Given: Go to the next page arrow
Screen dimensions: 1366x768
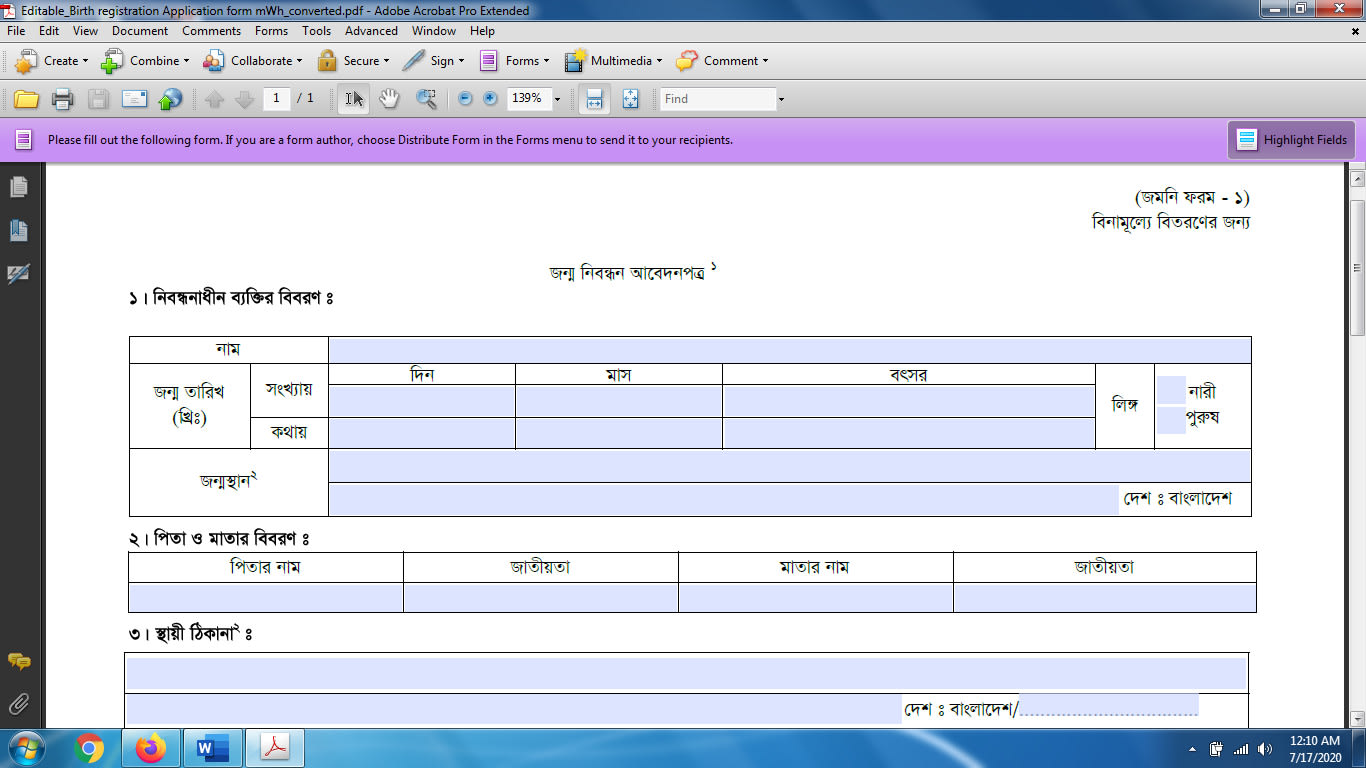Looking at the screenshot, I should (244, 99).
